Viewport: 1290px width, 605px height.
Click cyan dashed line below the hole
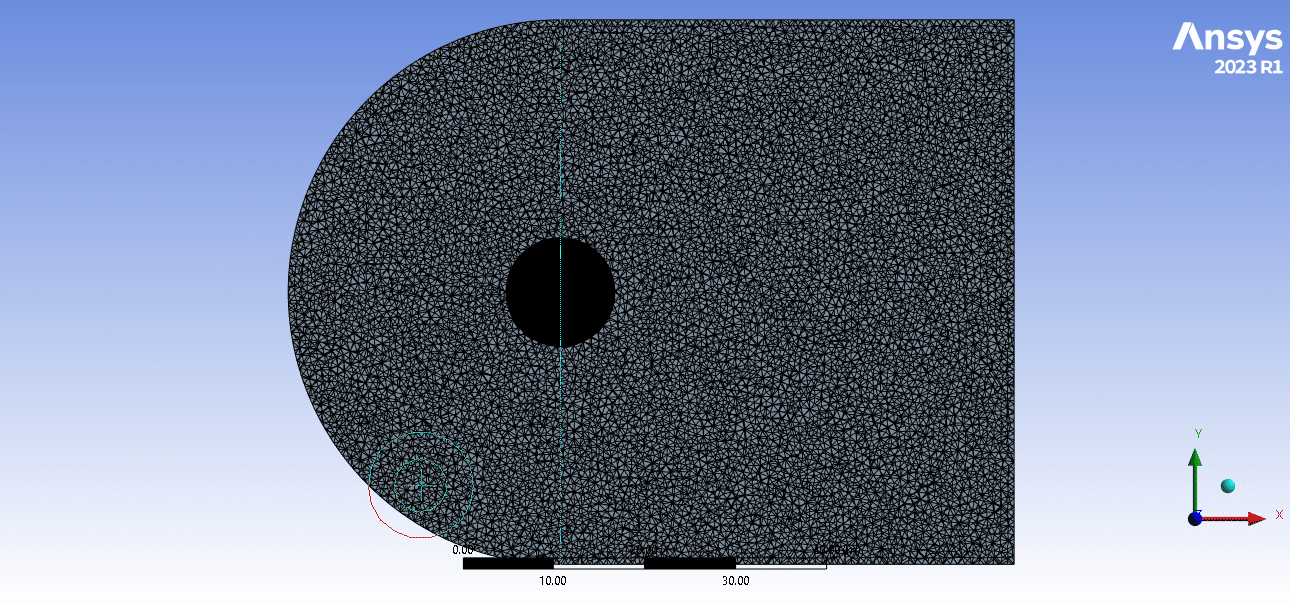561,450
